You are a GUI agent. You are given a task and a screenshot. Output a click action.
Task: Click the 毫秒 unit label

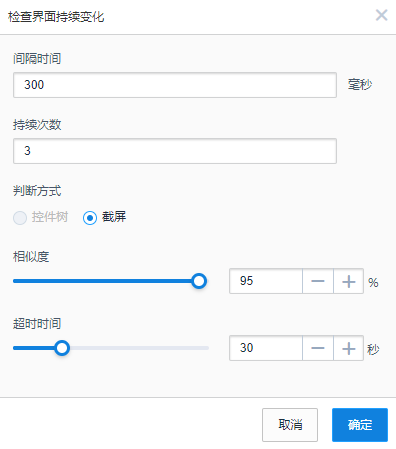pos(360,84)
